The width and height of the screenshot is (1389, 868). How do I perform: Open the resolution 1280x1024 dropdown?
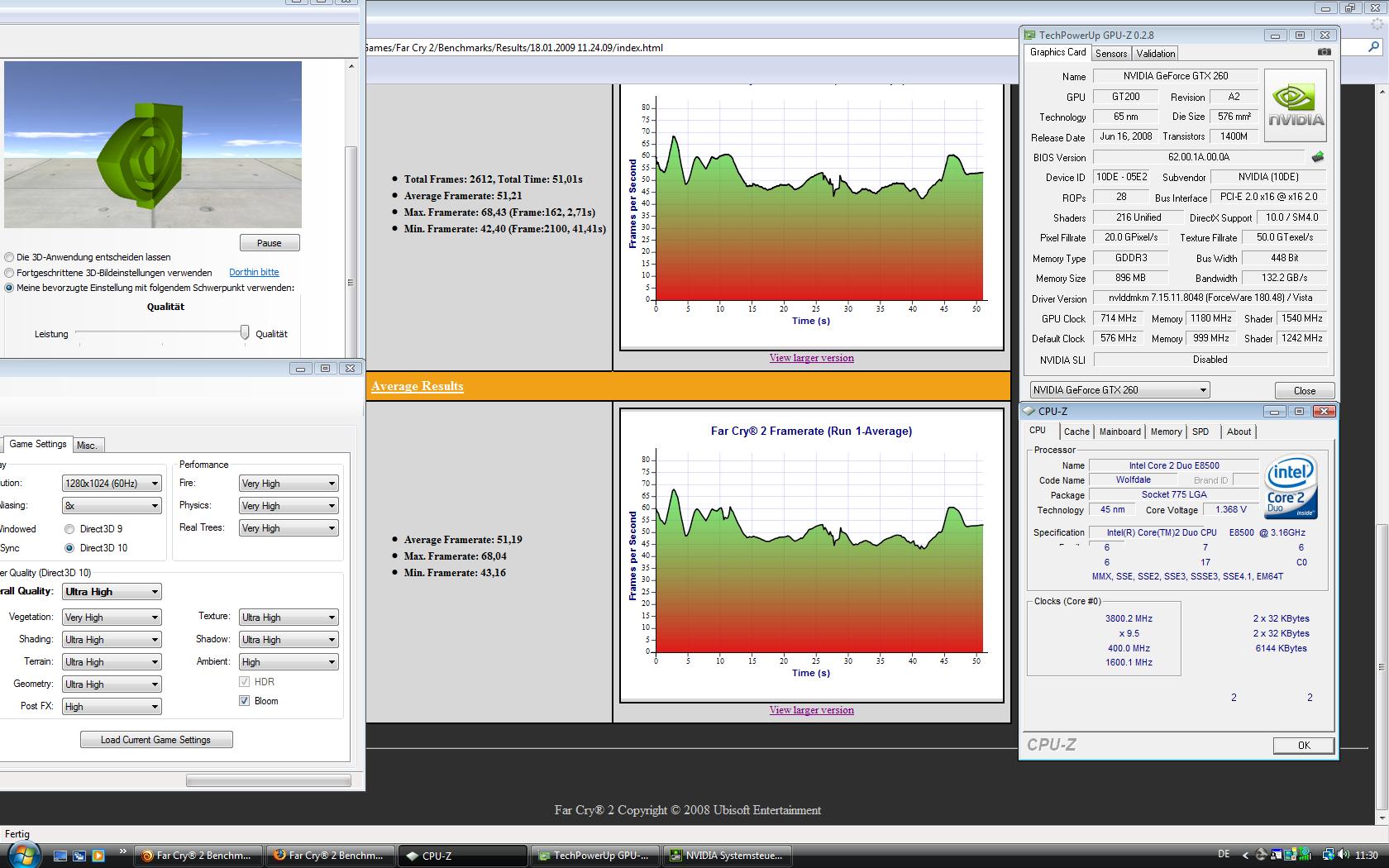[x=112, y=484]
